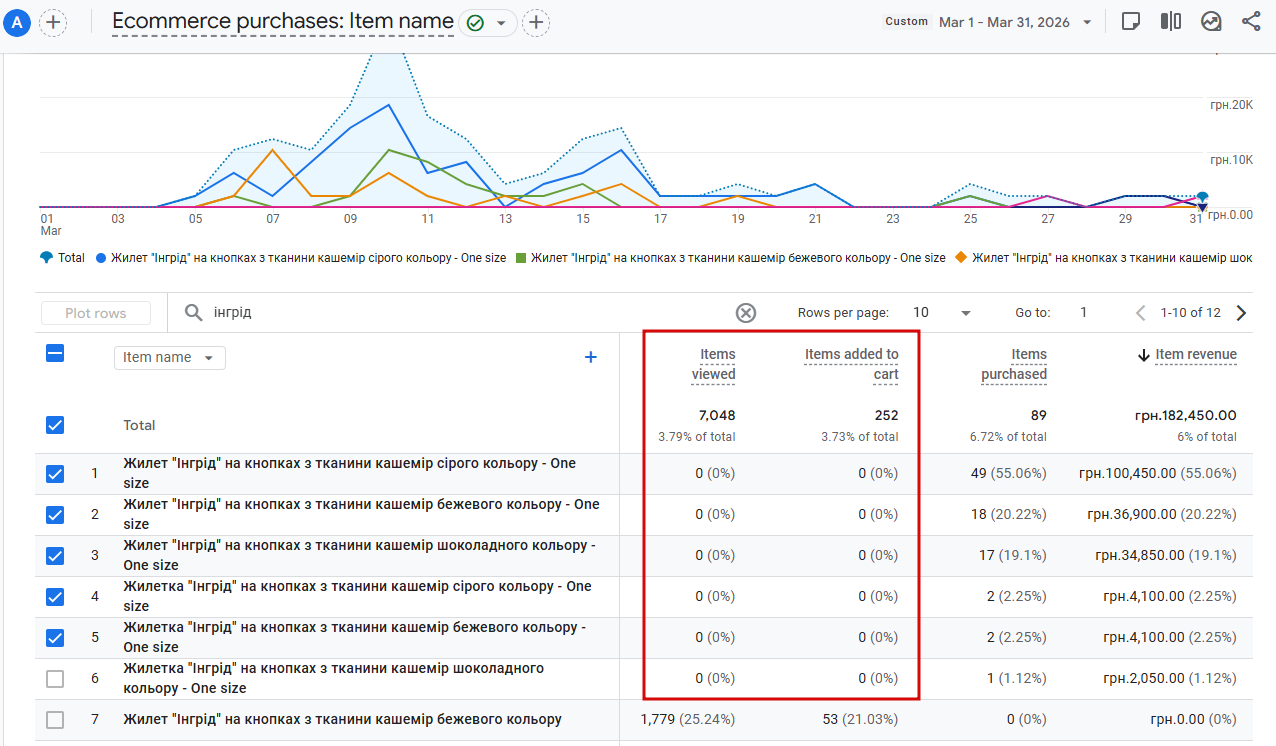Open the Item name dimension dropdown

170,358
